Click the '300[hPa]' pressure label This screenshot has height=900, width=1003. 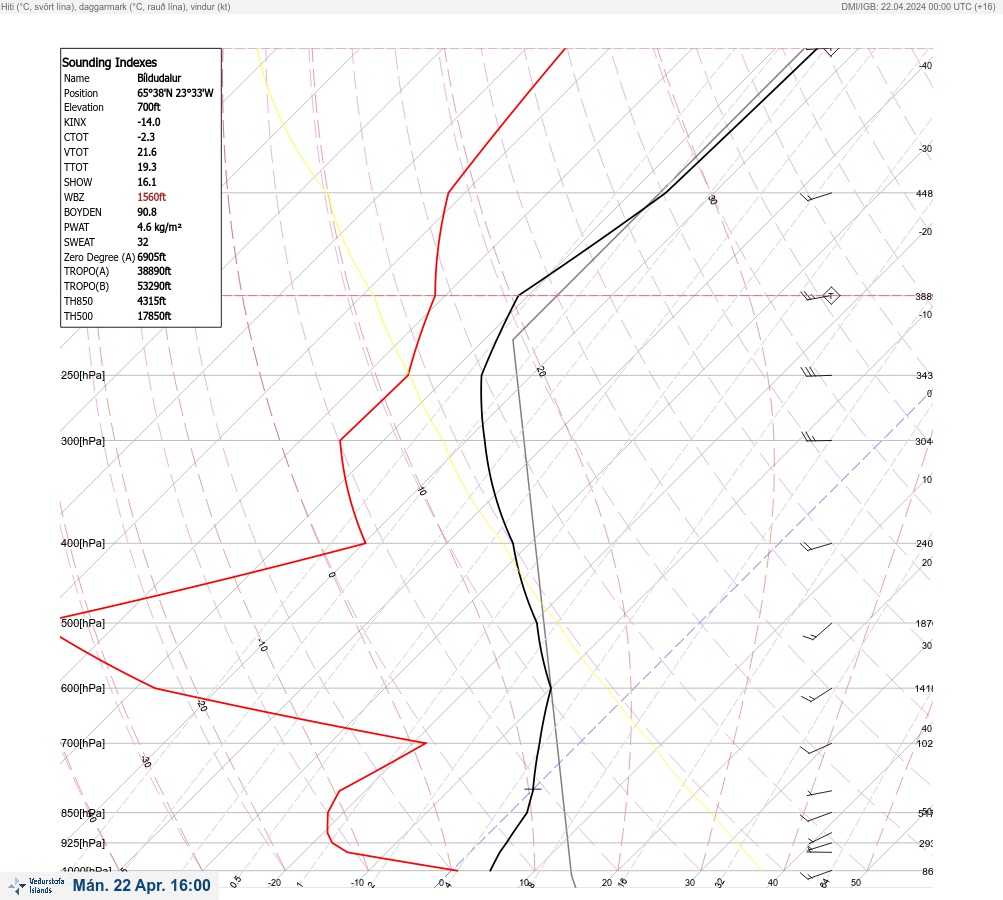(83, 441)
